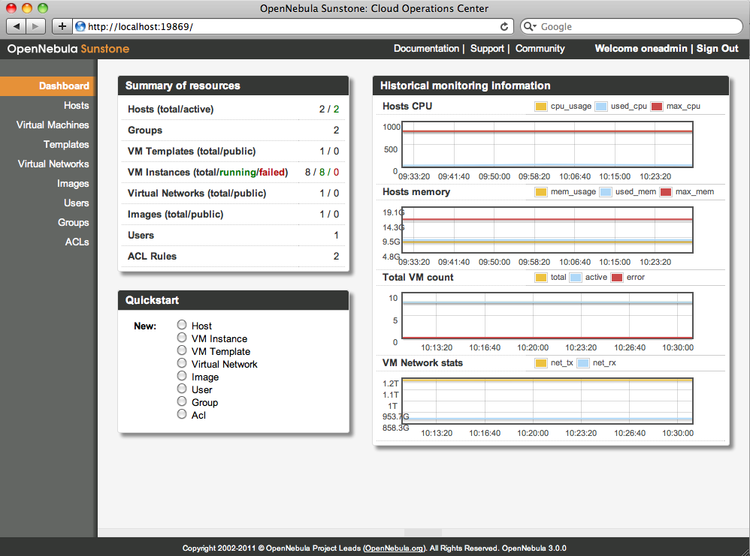Click the OpenNebula Sunstone logo
This screenshot has height=556, width=750.
point(68,48)
